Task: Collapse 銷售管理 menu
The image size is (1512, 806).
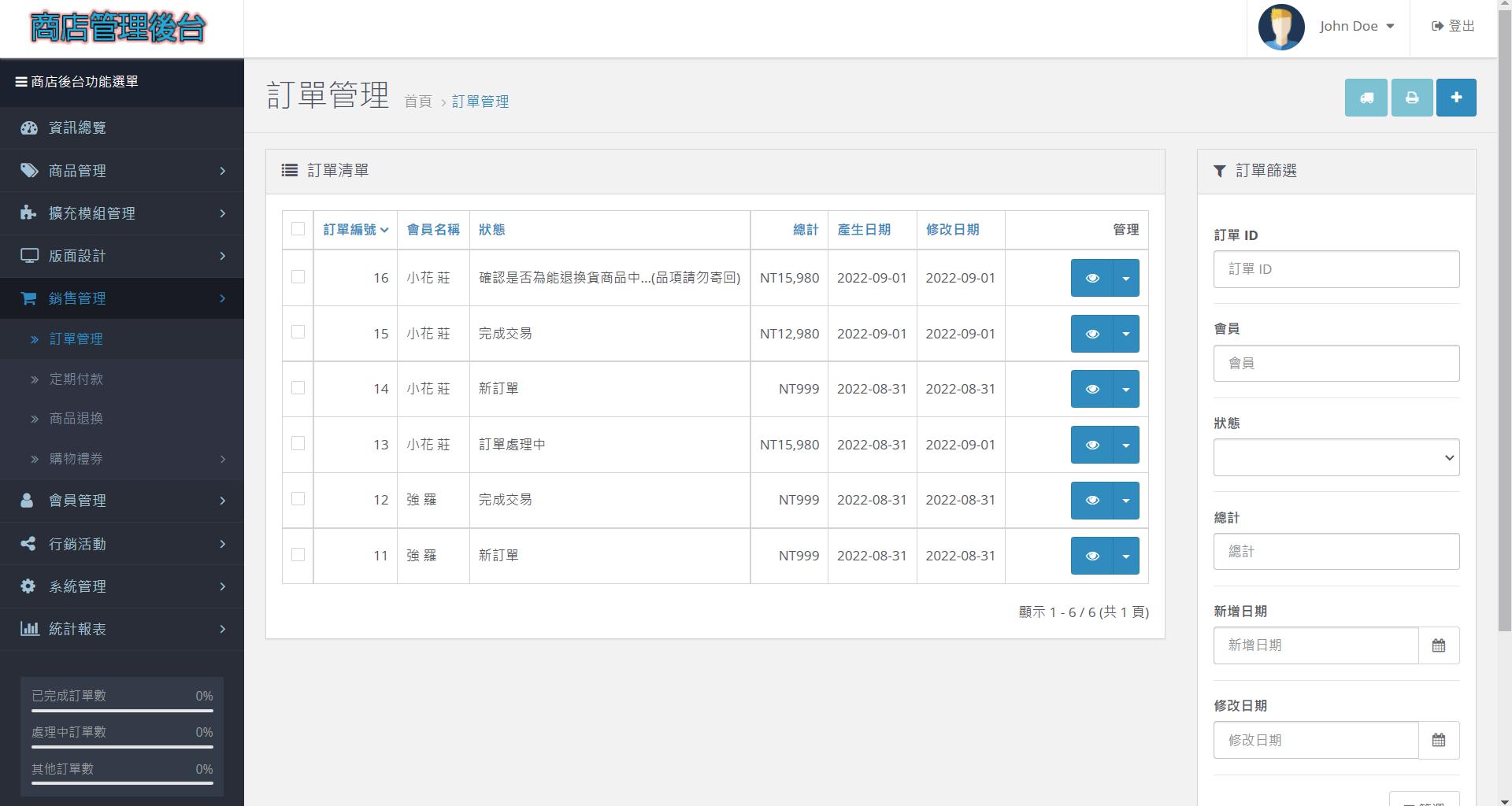Action: pos(122,298)
